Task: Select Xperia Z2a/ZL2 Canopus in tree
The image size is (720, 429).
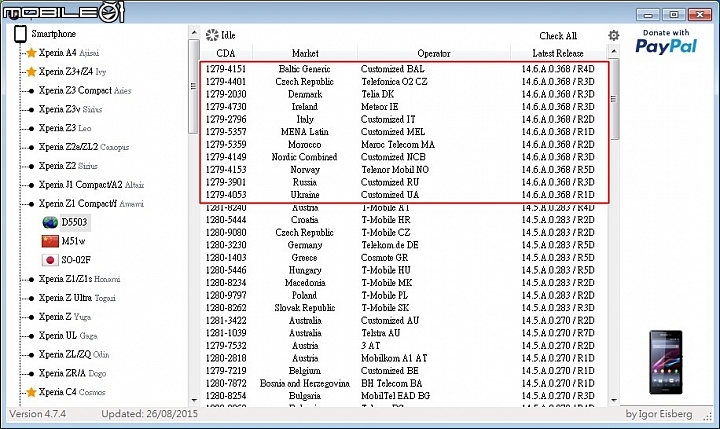Action: [84, 147]
